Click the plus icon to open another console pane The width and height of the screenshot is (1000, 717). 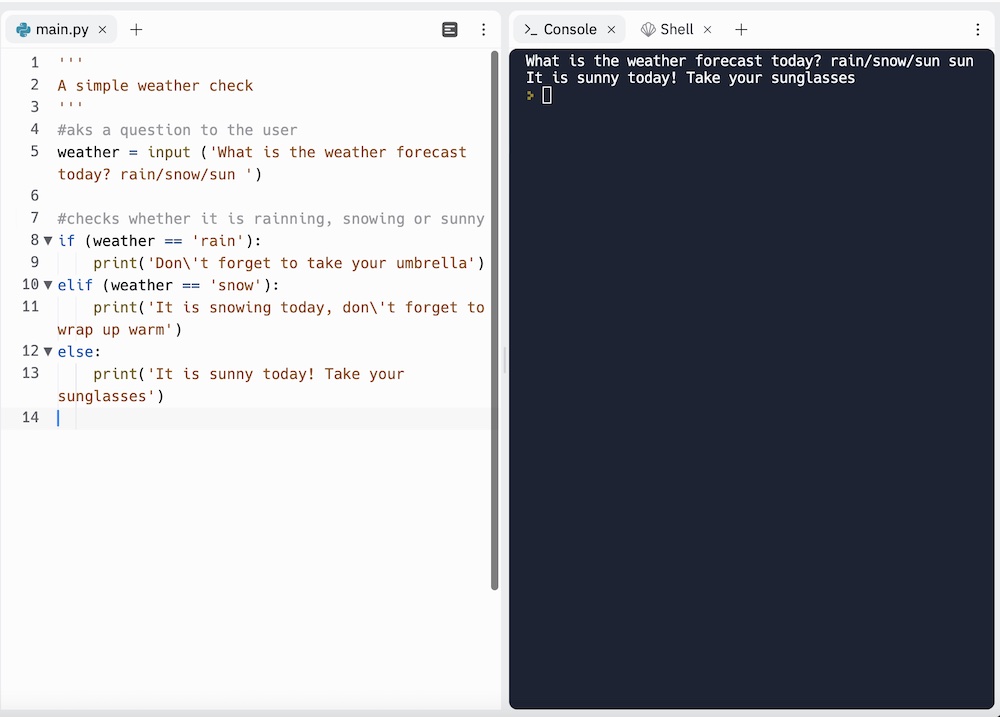(x=741, y=29)
